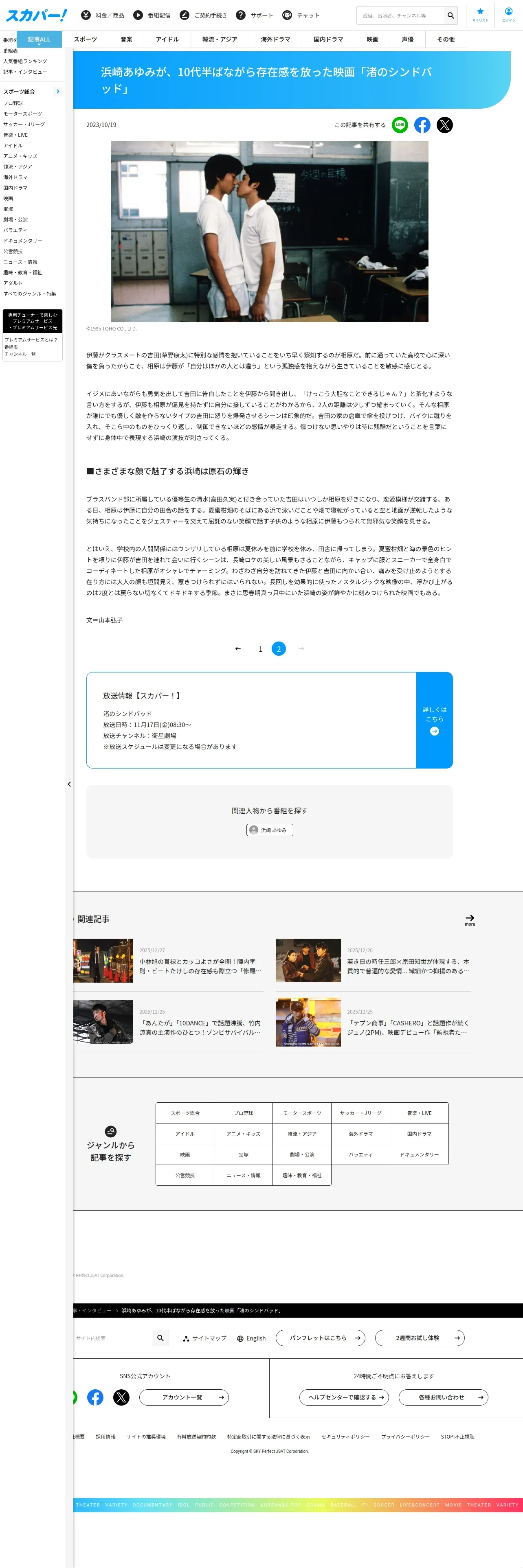Switch to English language link

(x=251, y=1338)
